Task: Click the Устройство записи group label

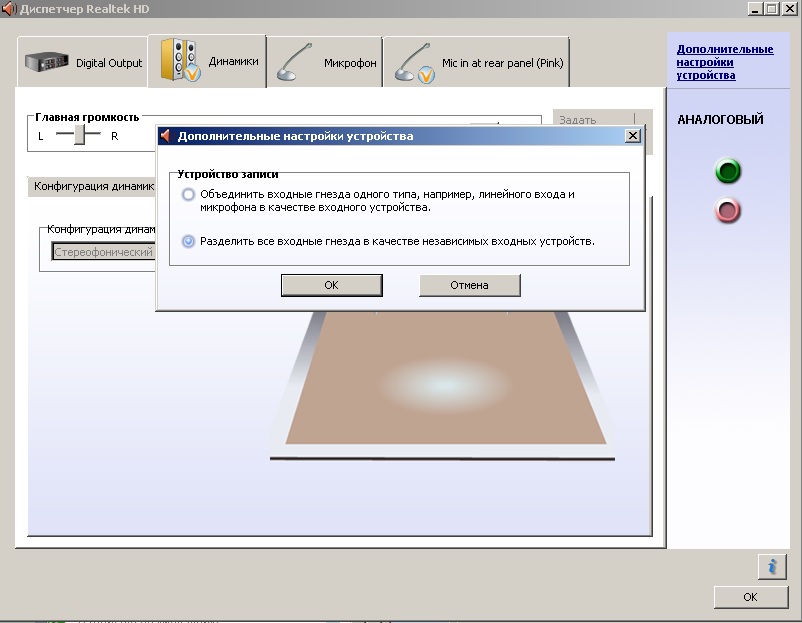Action: (228, 174)
